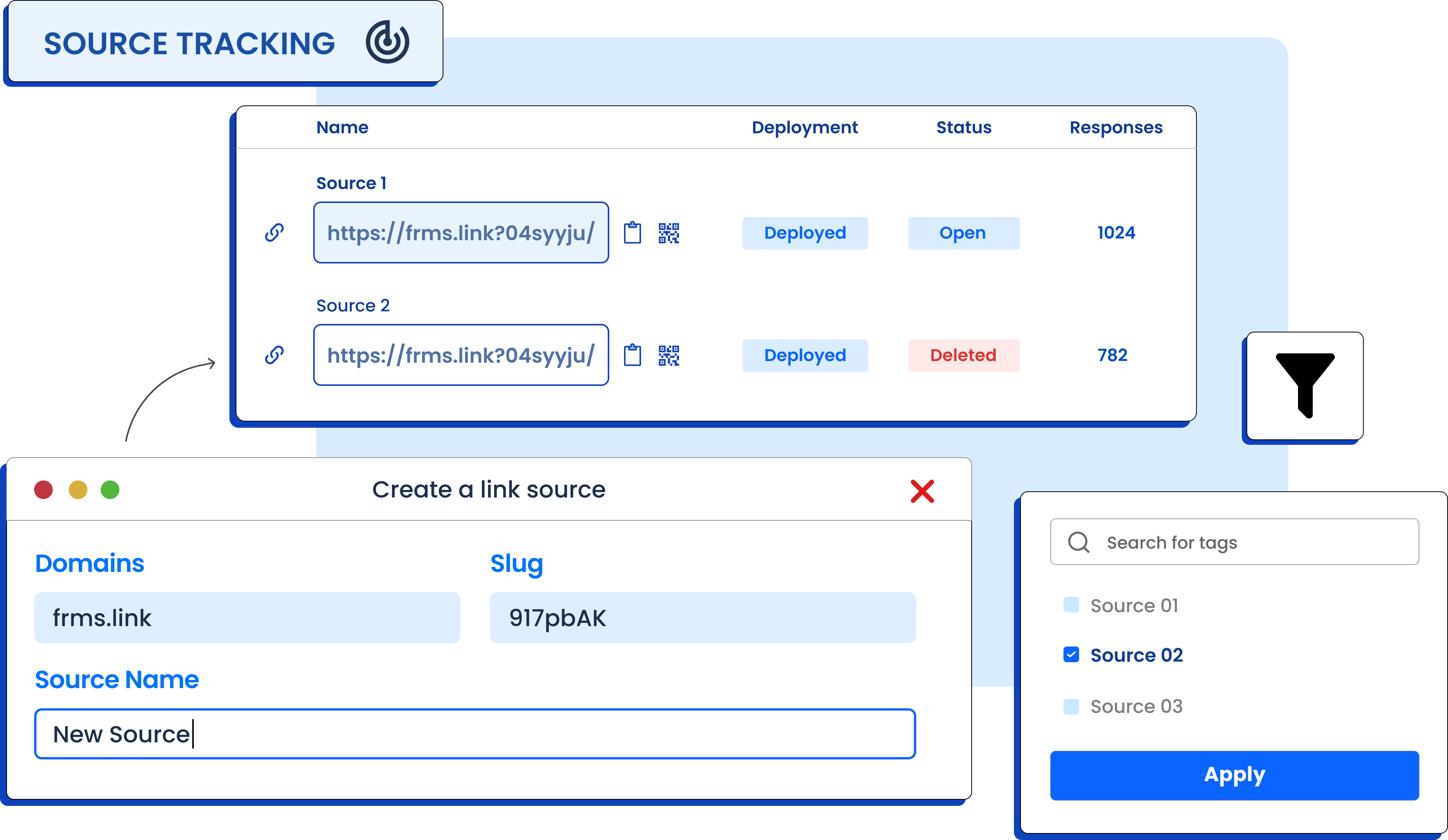This screenshot has width=1448, height=840.
Task: Click the Create a link source title
Action: click(488, 489)
